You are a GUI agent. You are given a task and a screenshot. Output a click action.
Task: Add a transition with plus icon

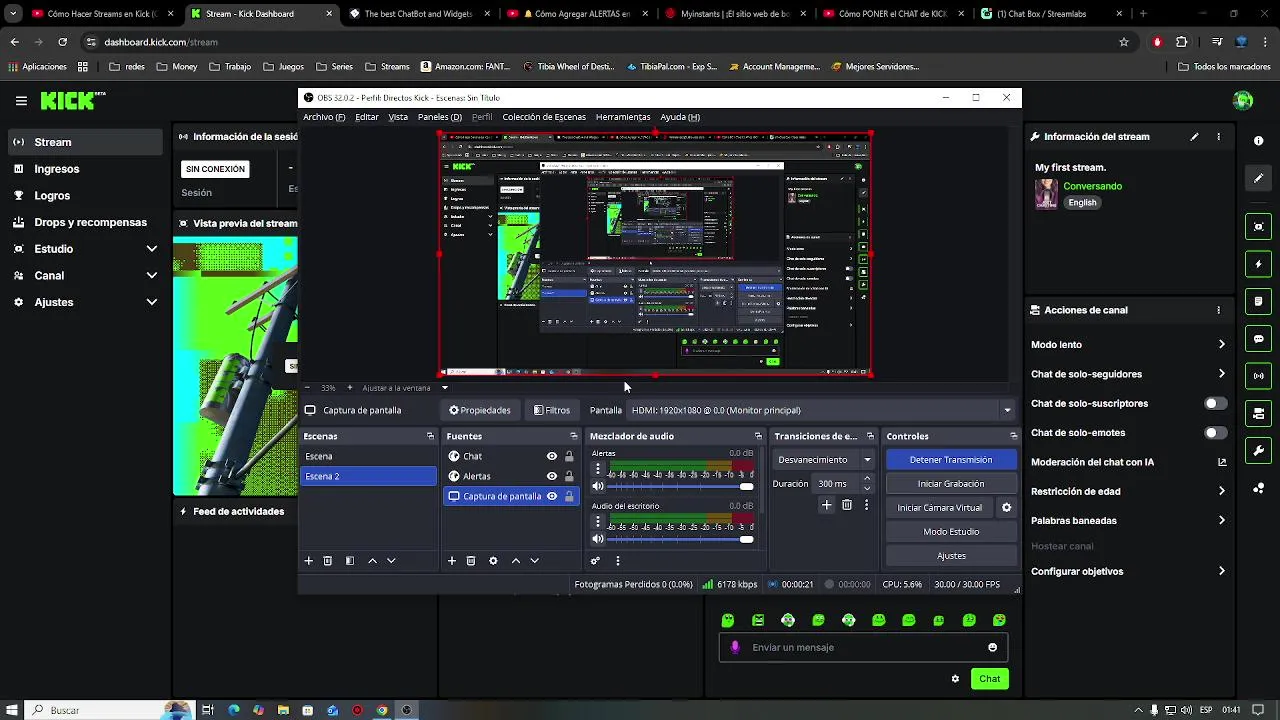(x=826, y=506)
